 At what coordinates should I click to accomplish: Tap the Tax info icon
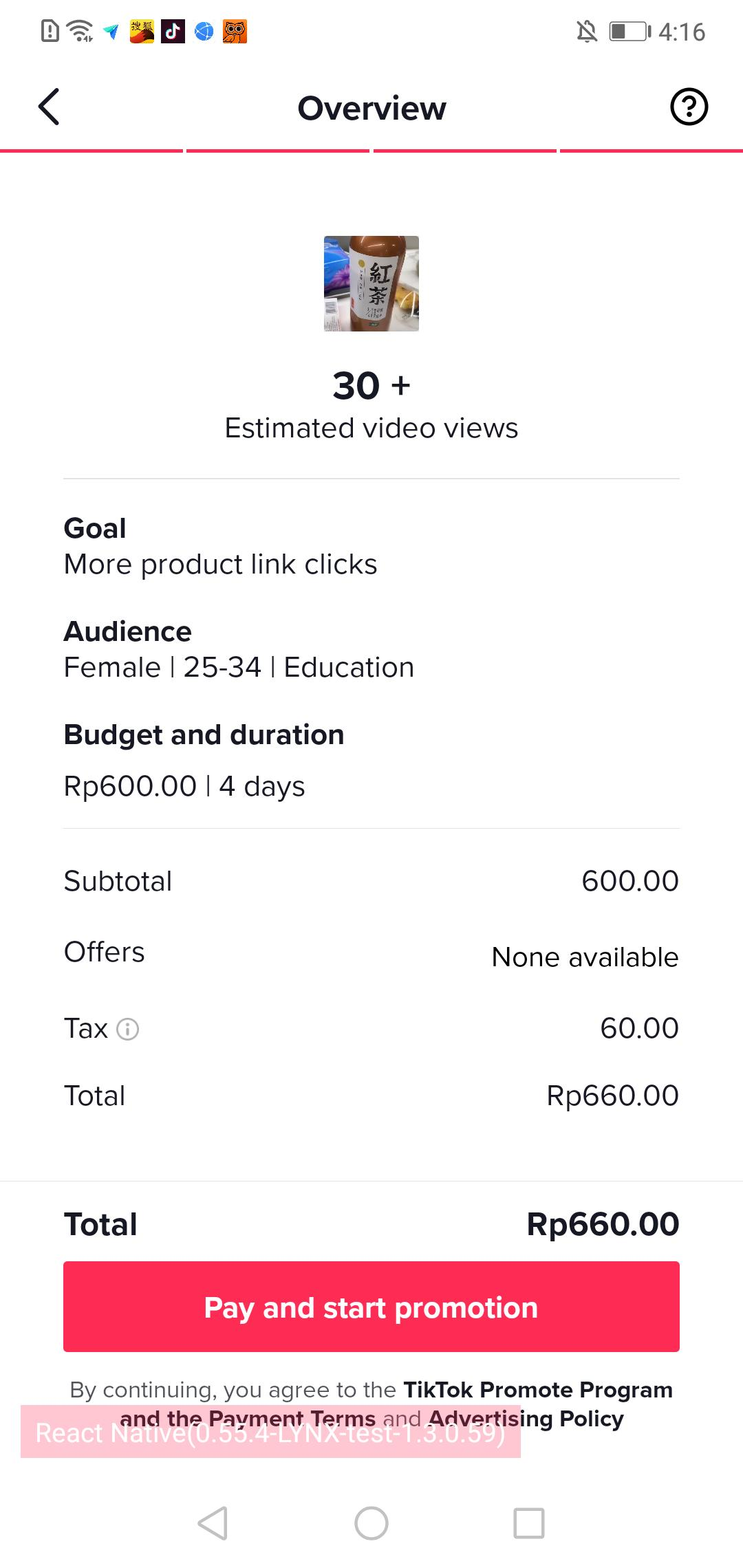tap(128, 1030)
